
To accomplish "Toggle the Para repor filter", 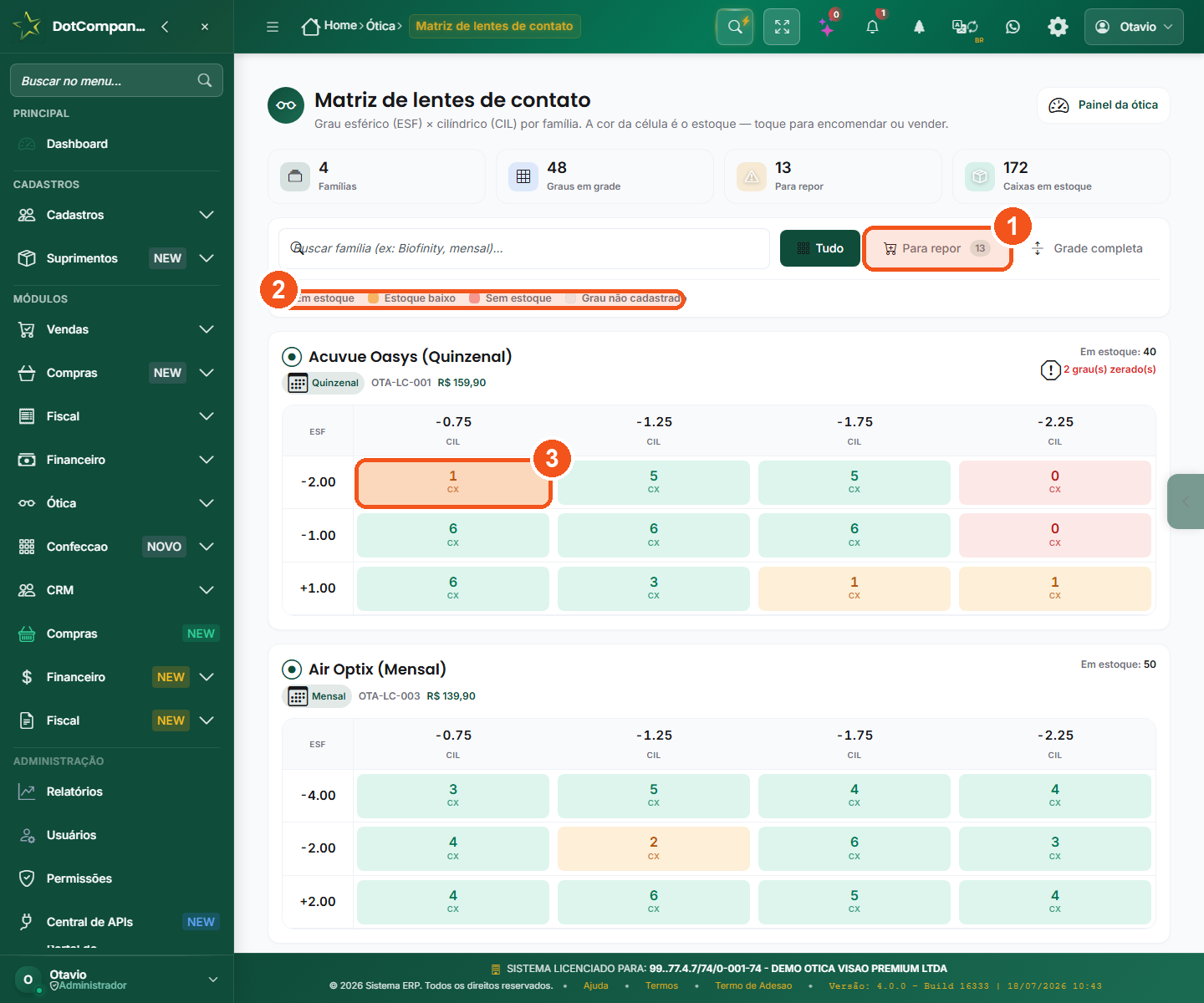I will click(x=936, y=248).
